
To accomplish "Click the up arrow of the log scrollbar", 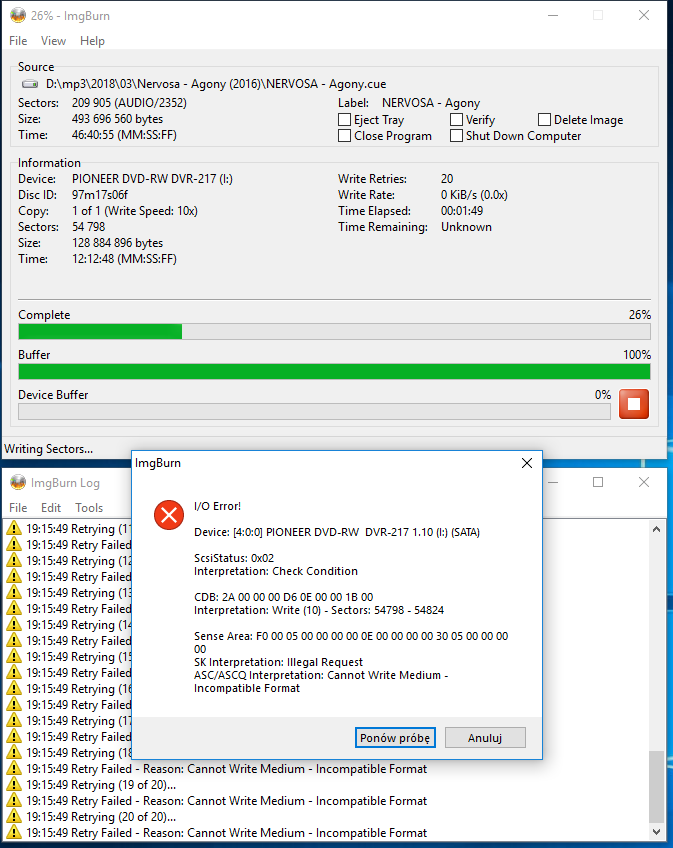I will click(656, 529).
